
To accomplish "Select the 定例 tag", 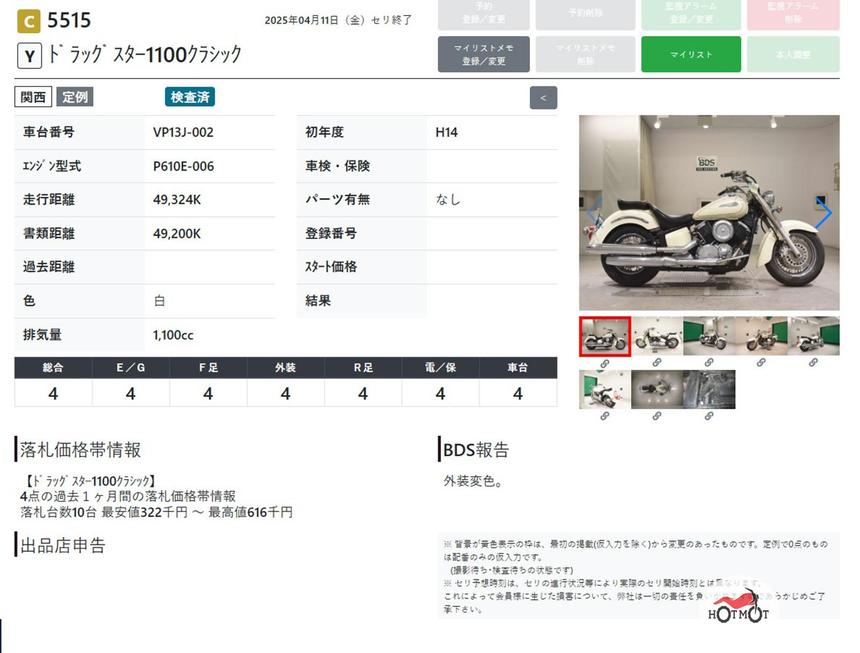I will 74,97.
